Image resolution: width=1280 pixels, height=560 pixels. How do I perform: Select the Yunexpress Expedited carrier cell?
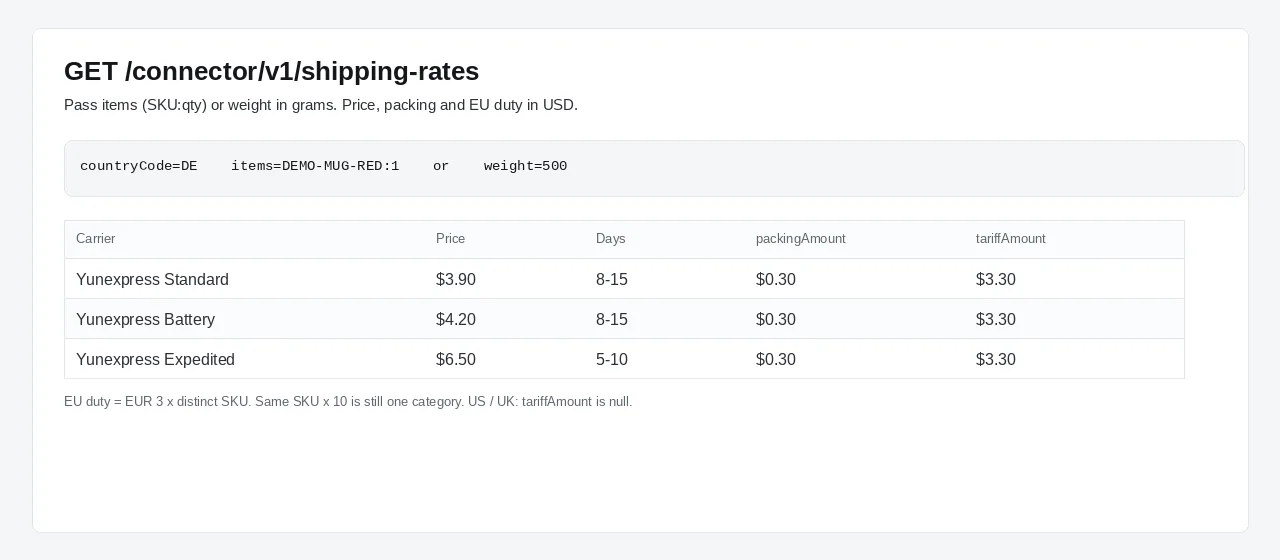coord(155,359)
